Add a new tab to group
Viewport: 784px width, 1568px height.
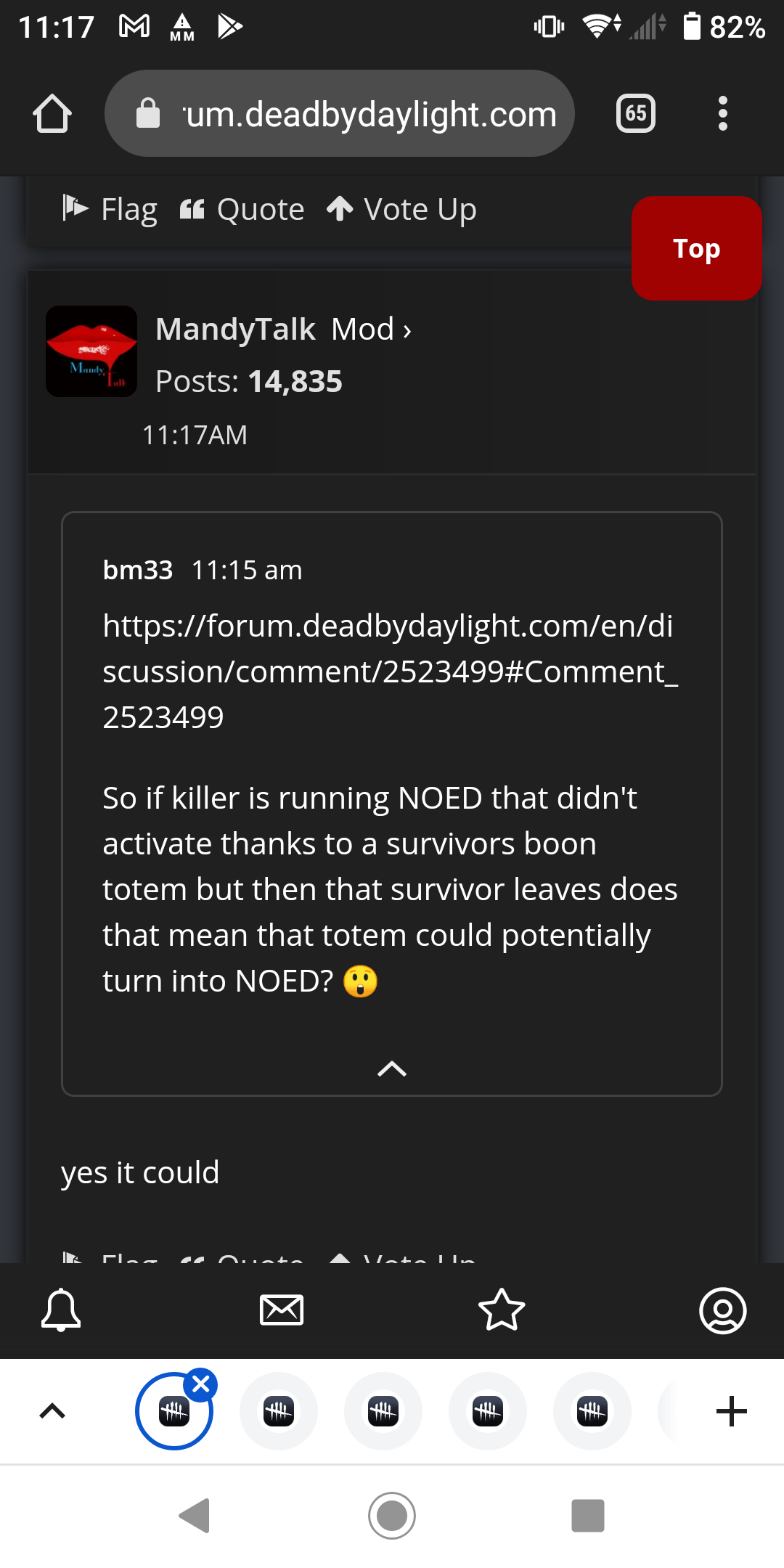[732, 1411]
